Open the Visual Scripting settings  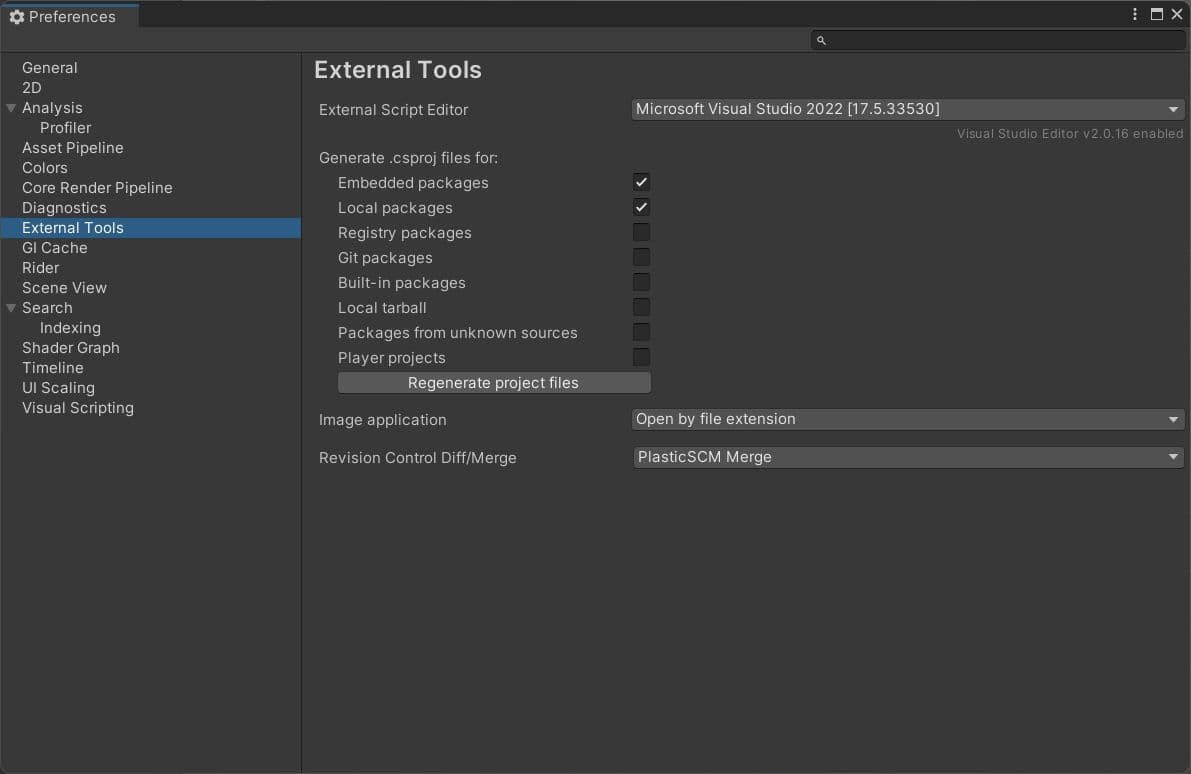pyautogui.click(x=77, y=407)
